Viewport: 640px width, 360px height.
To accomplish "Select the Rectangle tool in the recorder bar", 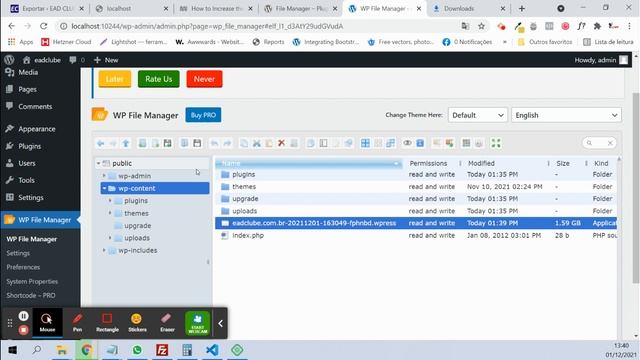I will coord(107,322).
